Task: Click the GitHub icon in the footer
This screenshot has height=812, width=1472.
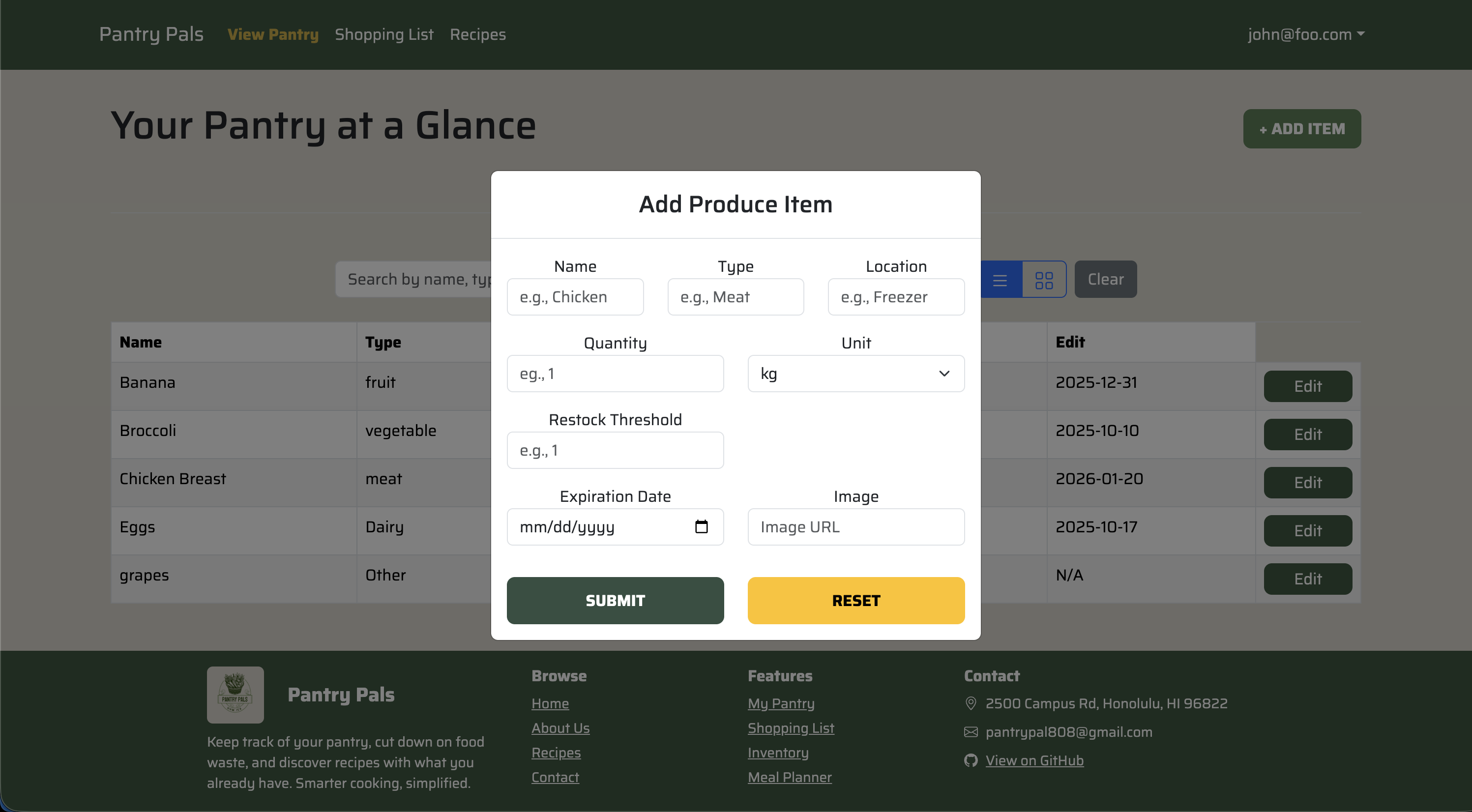Action: click(x=971, y=760)
